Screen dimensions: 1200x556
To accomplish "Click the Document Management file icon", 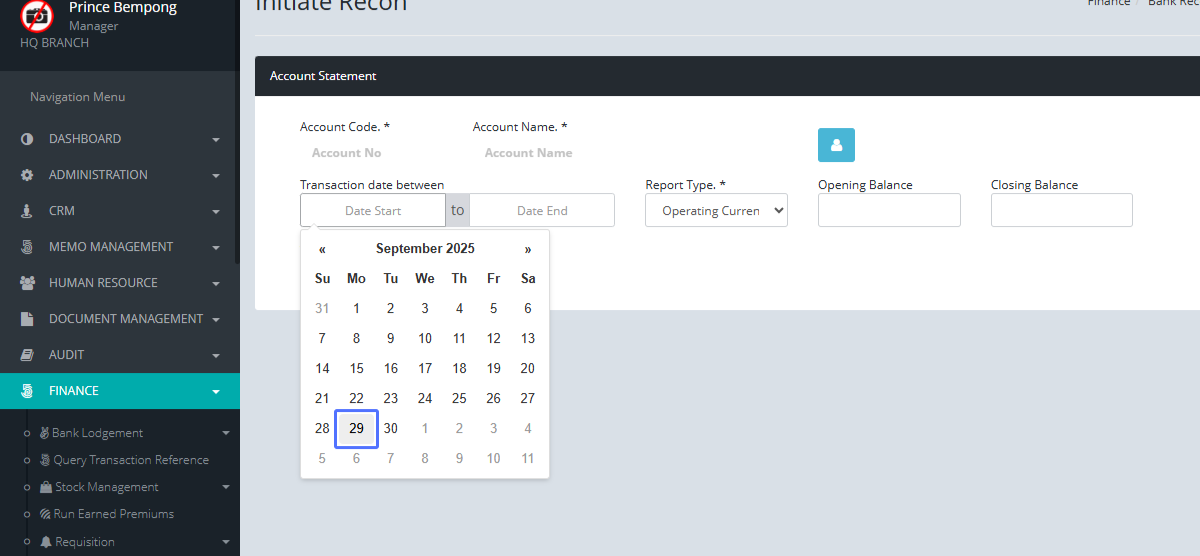I will tap(27, 319).
